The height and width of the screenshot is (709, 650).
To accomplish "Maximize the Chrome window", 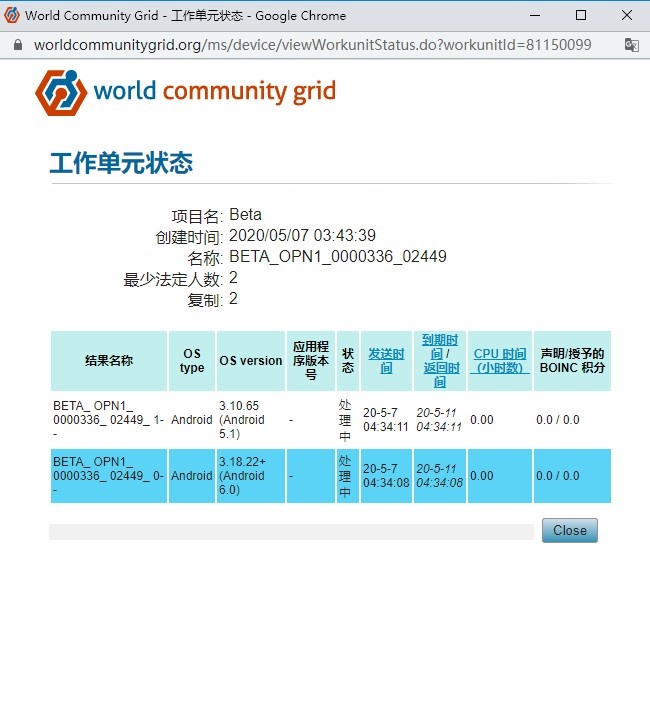I will [581, 15].
